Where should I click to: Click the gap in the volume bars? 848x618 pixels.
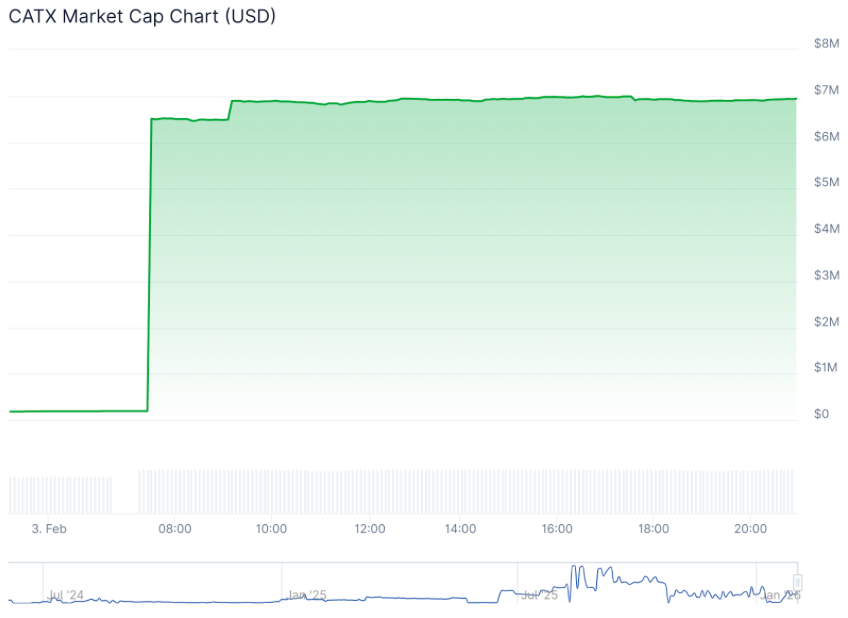[126, 492]
